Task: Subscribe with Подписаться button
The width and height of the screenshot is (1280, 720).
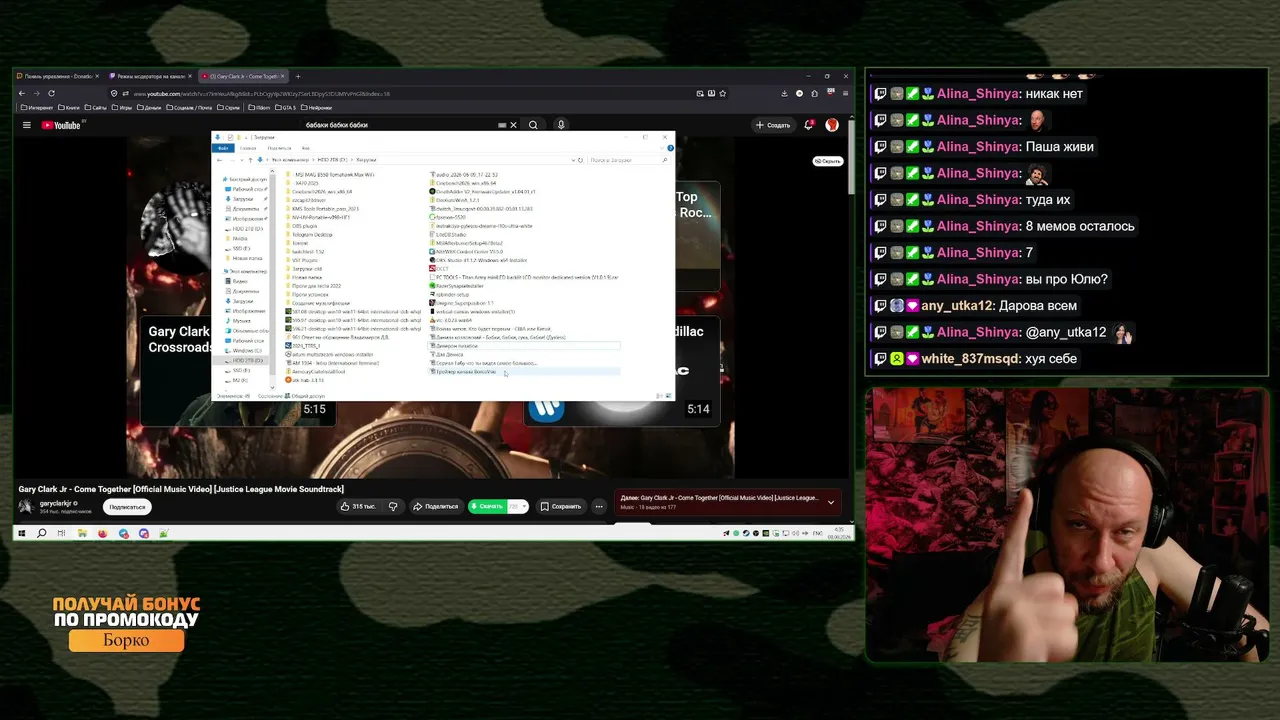Action: coord(127,507)
